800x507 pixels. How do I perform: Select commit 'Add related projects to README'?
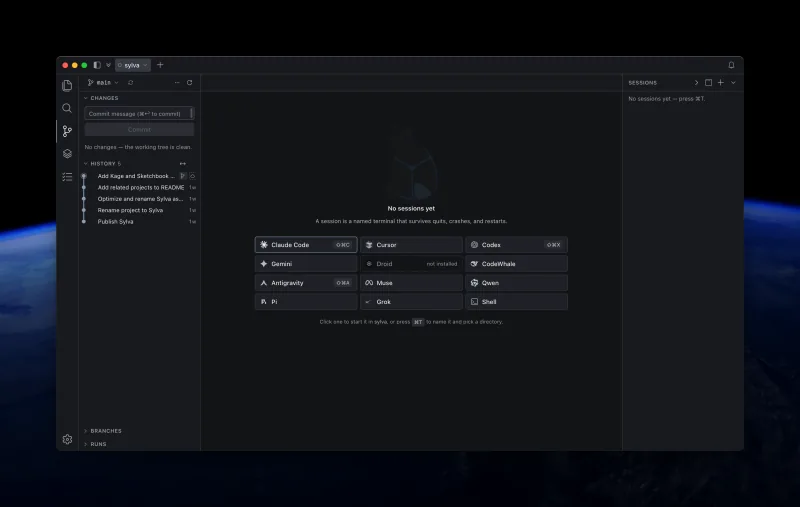(x=140, y=188)
